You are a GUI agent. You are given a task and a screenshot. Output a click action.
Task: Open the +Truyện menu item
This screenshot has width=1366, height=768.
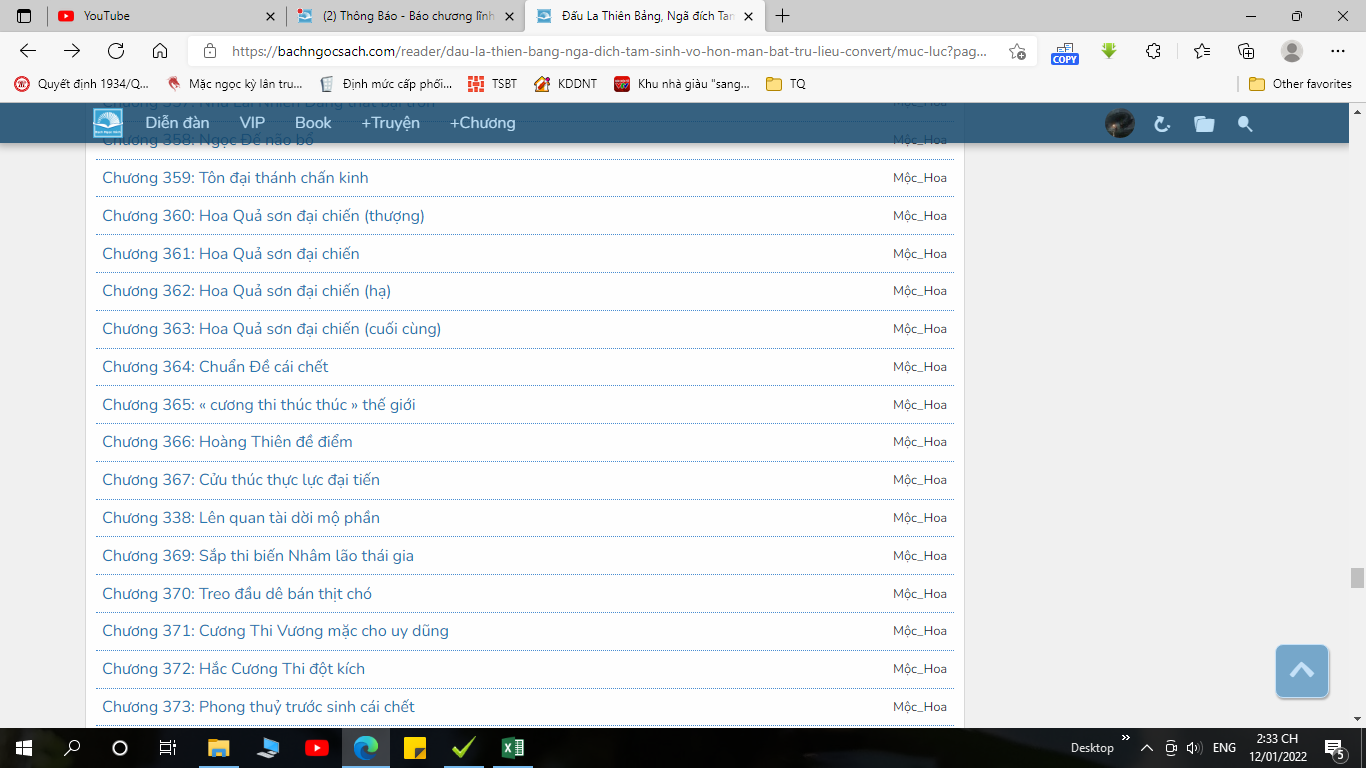tap(390, 123)
